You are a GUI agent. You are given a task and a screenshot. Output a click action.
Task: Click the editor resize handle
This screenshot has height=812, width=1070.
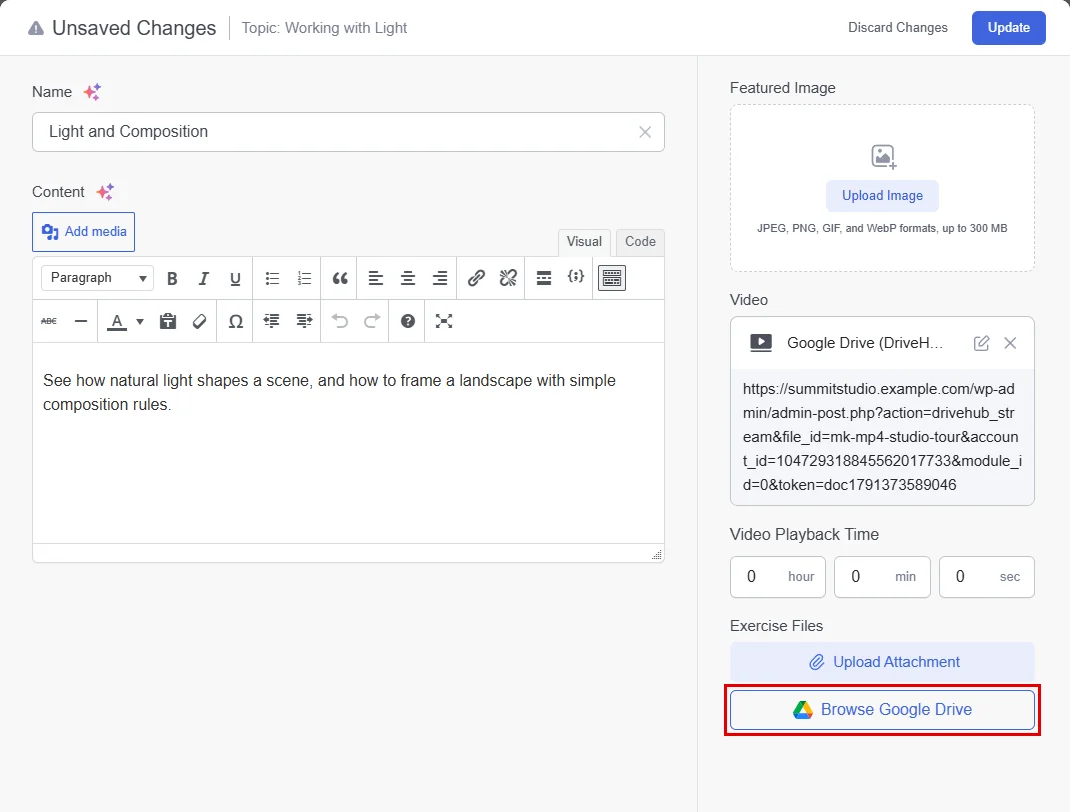(656, 555)
